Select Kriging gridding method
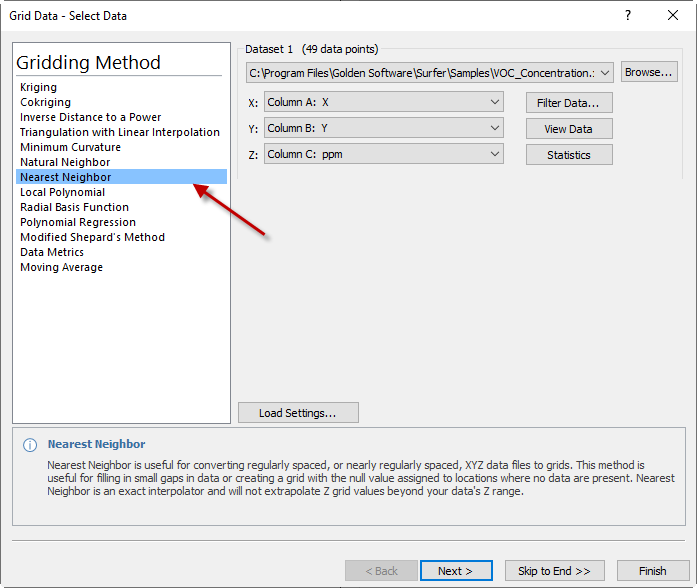Screen dimensions: 697x588 39,88
